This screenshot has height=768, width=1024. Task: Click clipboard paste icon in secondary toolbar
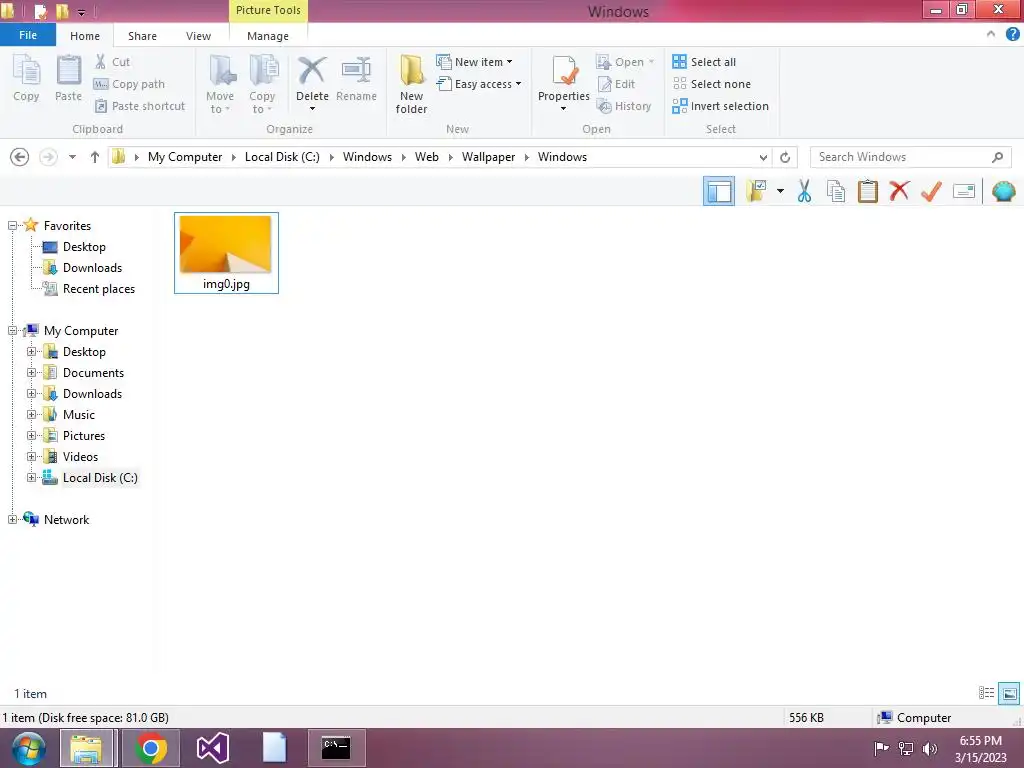[868, 191]
